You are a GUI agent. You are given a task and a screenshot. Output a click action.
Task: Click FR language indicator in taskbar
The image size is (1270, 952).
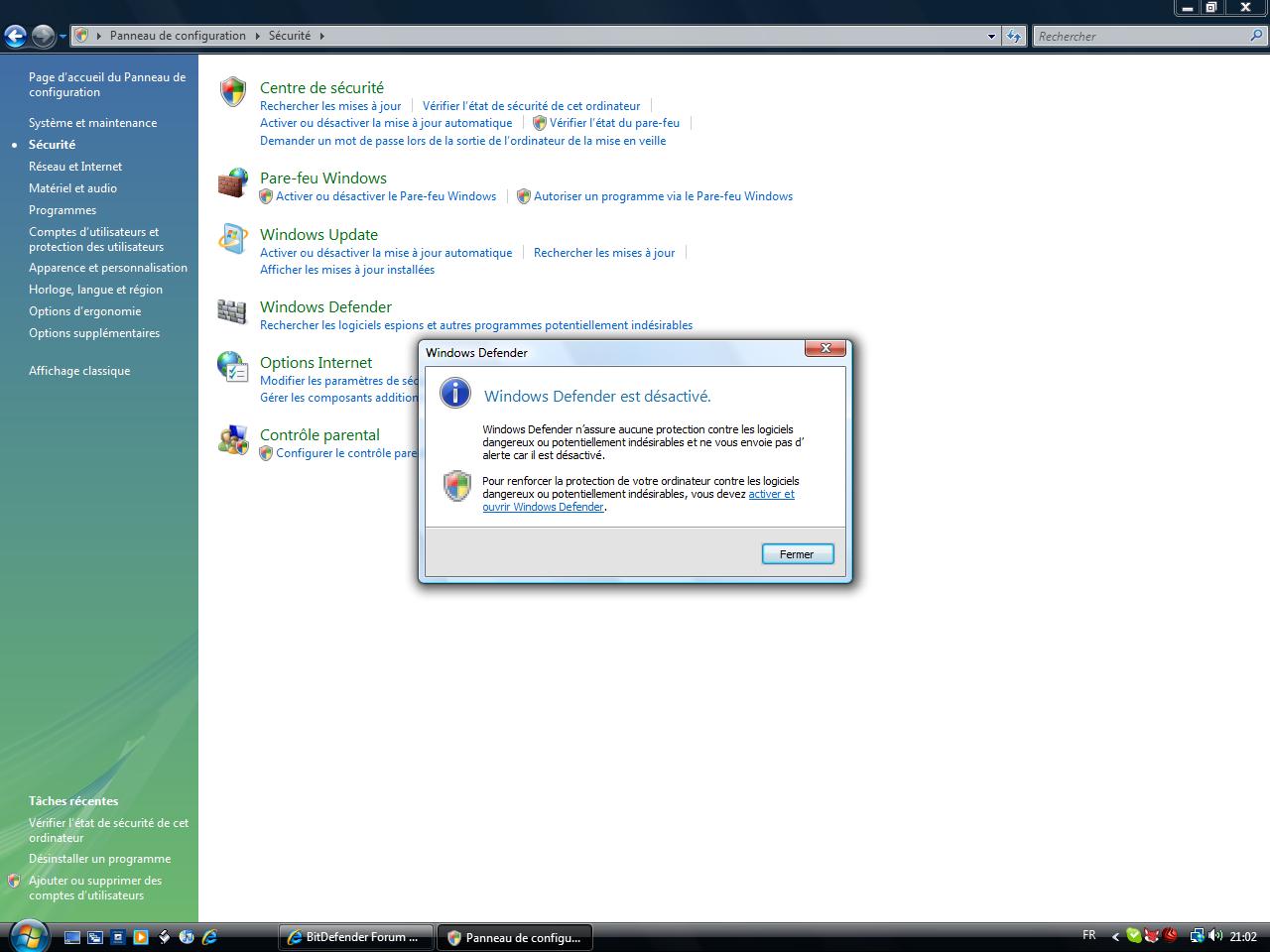(1088, 935)
